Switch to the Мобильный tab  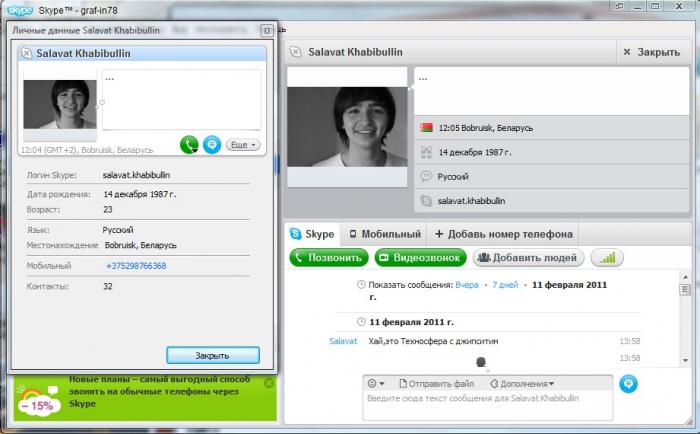384,234
